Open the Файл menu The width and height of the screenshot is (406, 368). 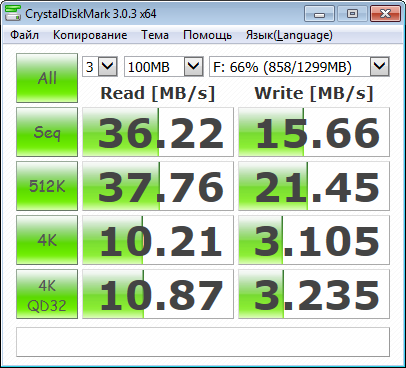coord(24,35)
